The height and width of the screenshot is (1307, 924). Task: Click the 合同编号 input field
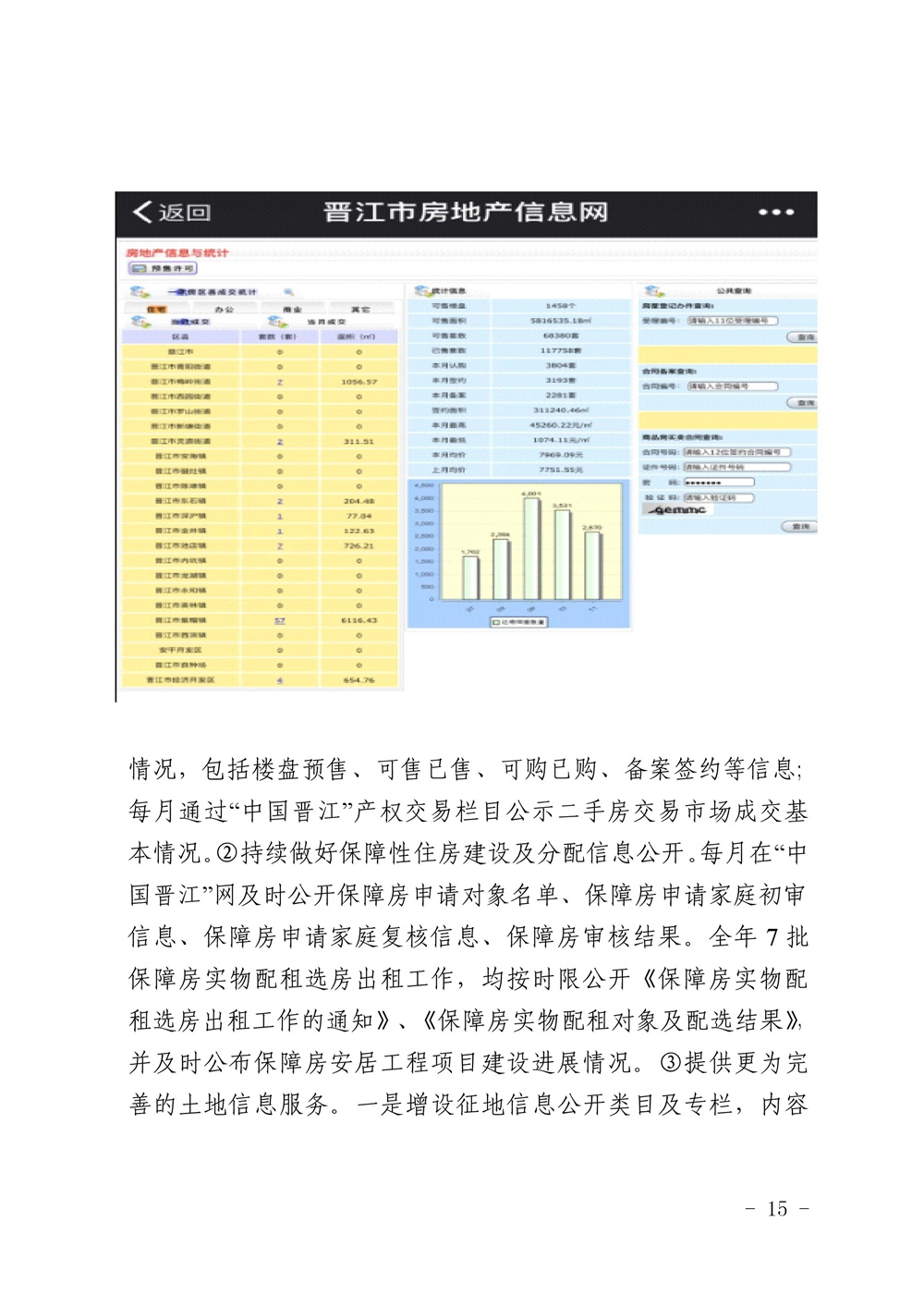click(x=732, y=386)
